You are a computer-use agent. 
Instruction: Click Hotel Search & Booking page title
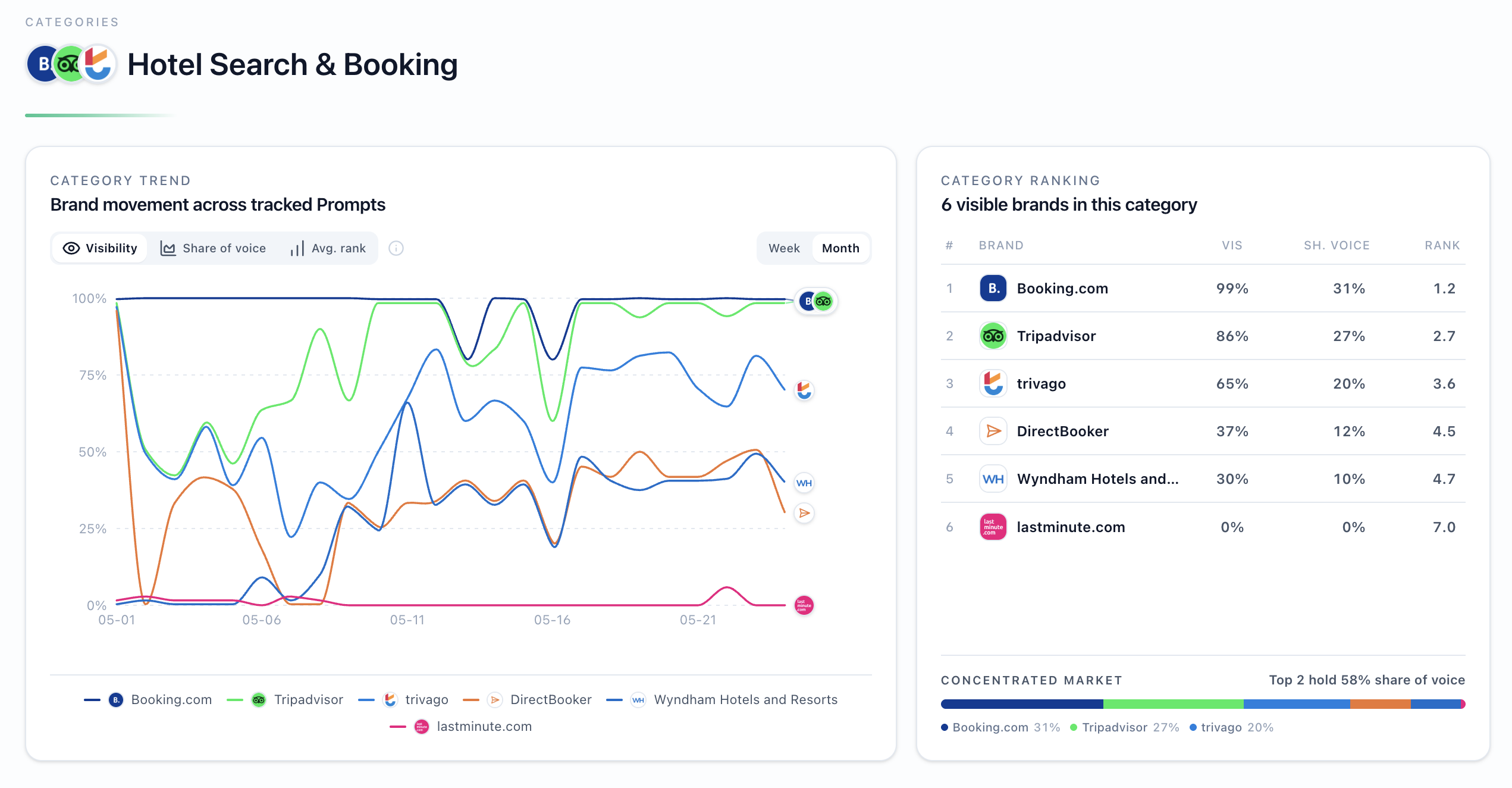click(293, 64)
